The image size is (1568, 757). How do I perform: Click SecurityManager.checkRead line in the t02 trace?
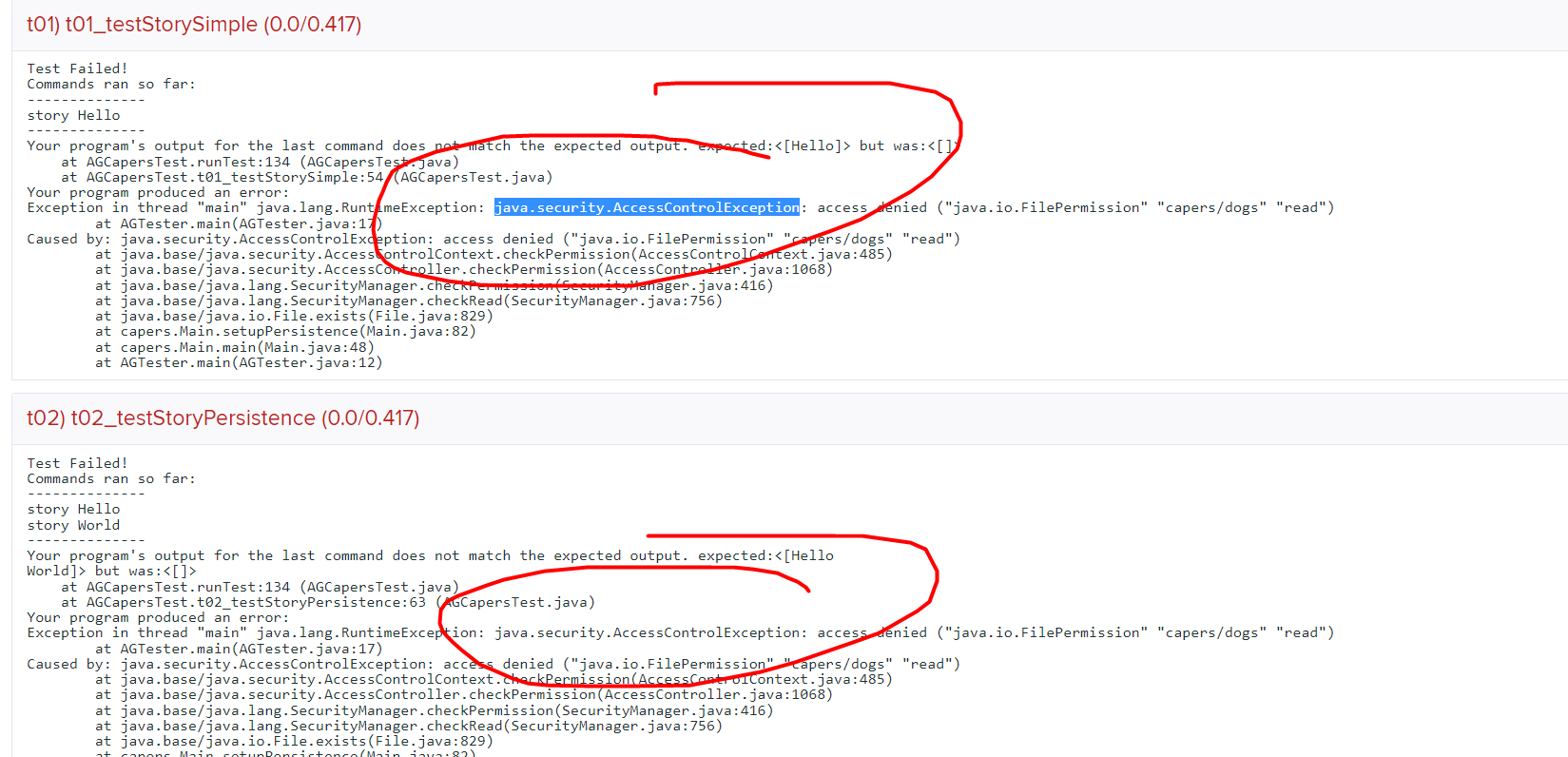click(421, 726)
